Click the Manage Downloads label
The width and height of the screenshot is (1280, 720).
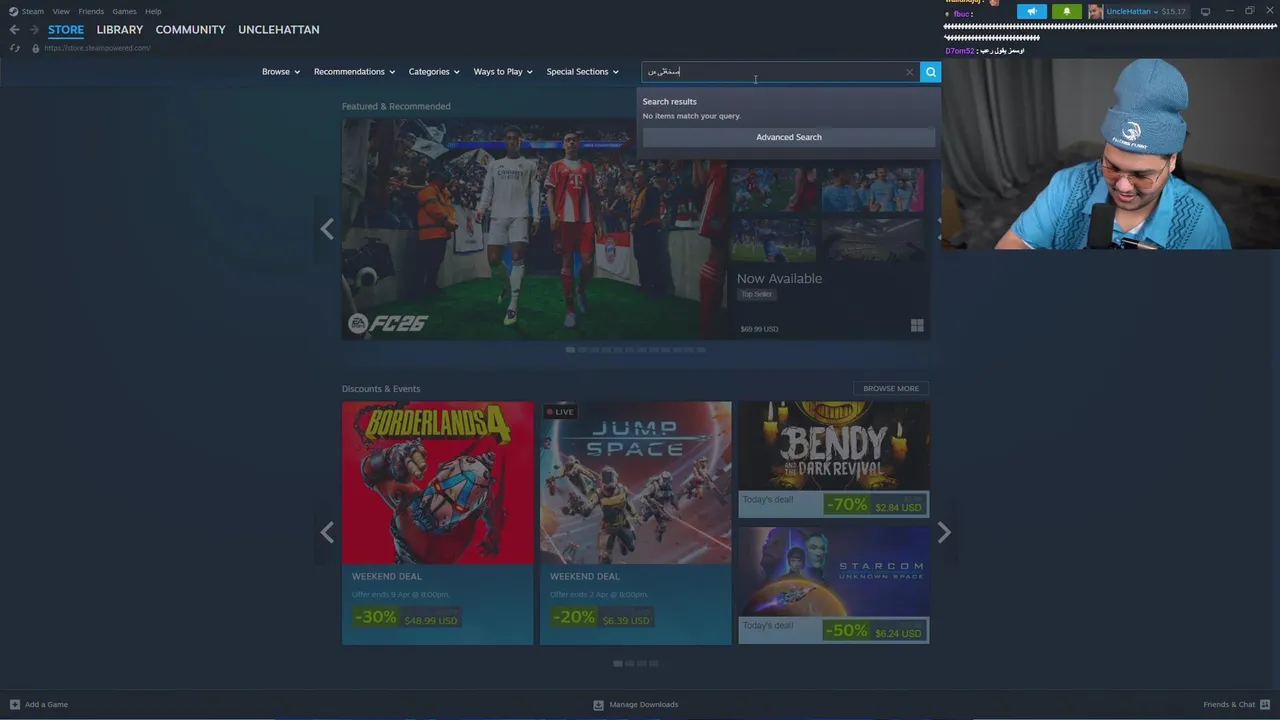pos(644,704)
